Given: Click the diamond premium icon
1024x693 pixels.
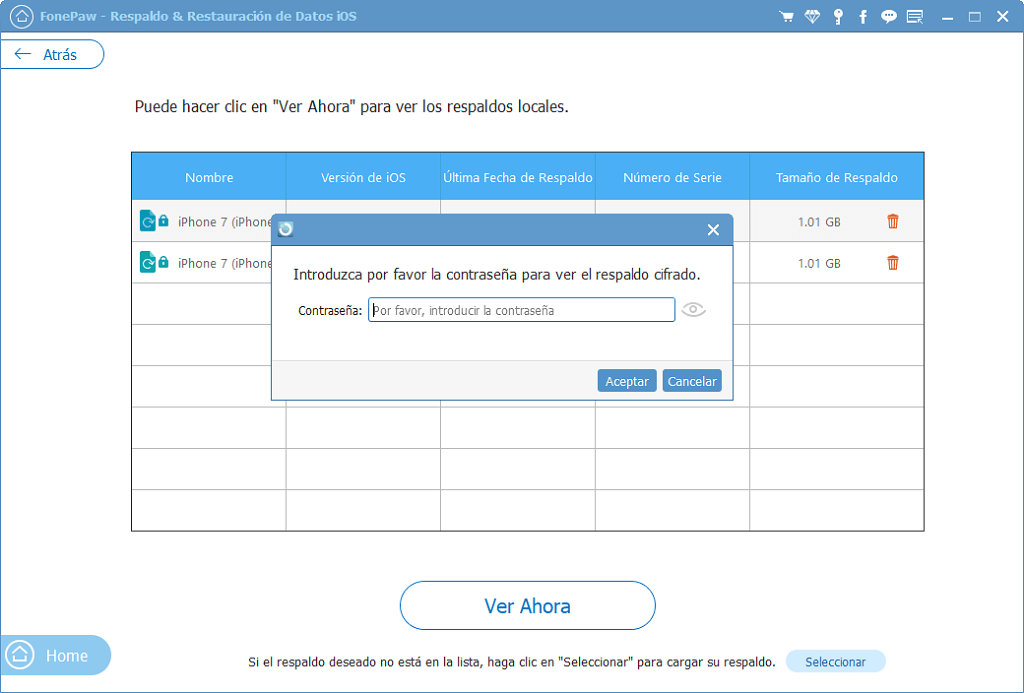Looking at the screenshot, I should click(x=812, y=17).
